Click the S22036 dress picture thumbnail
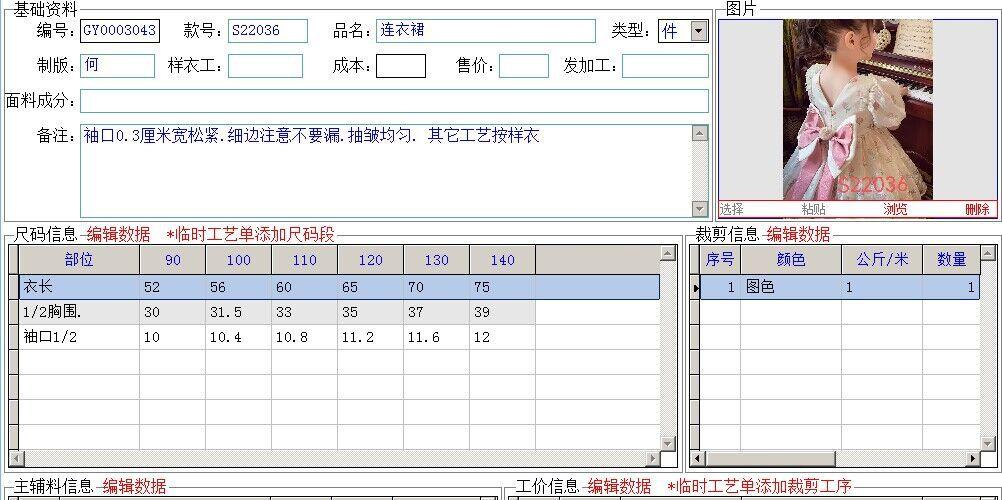Viewport: 1002px width, 500px height. click(858, 109)
